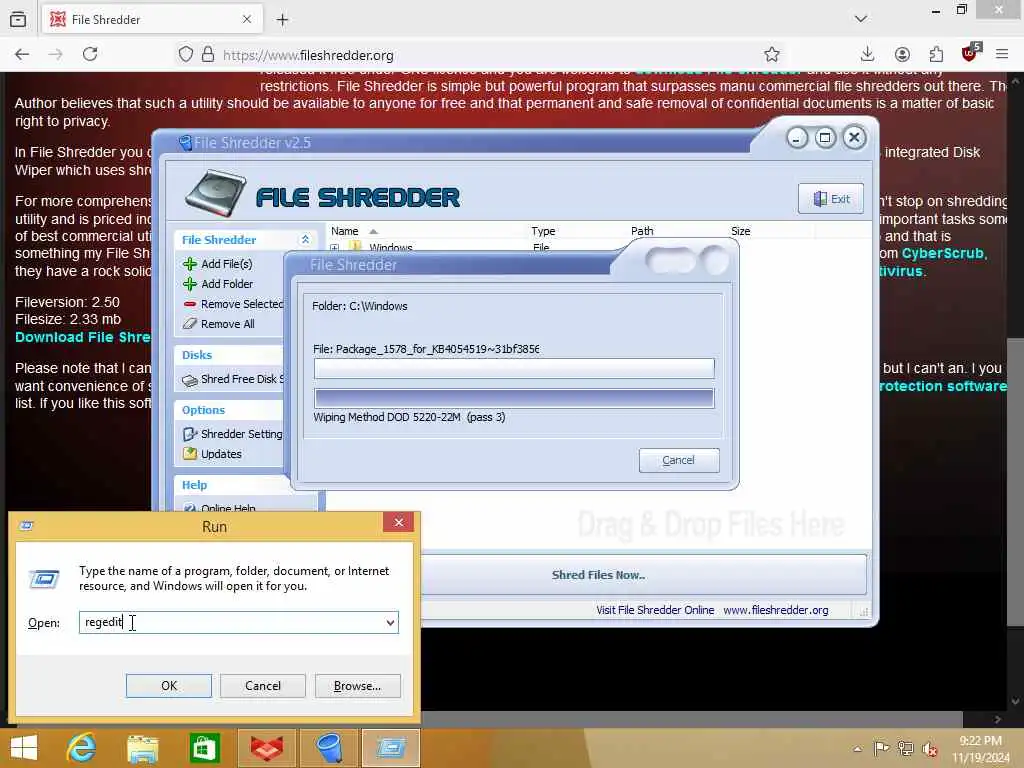This screenshot has height=768, width=1024.
Task: Expand the Windows folder tree node
Action: pos(334,248)
